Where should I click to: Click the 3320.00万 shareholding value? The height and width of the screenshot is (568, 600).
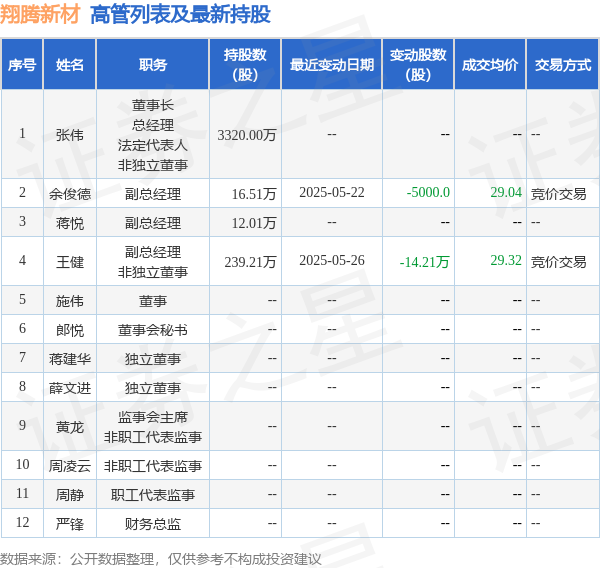click(247, 135)
